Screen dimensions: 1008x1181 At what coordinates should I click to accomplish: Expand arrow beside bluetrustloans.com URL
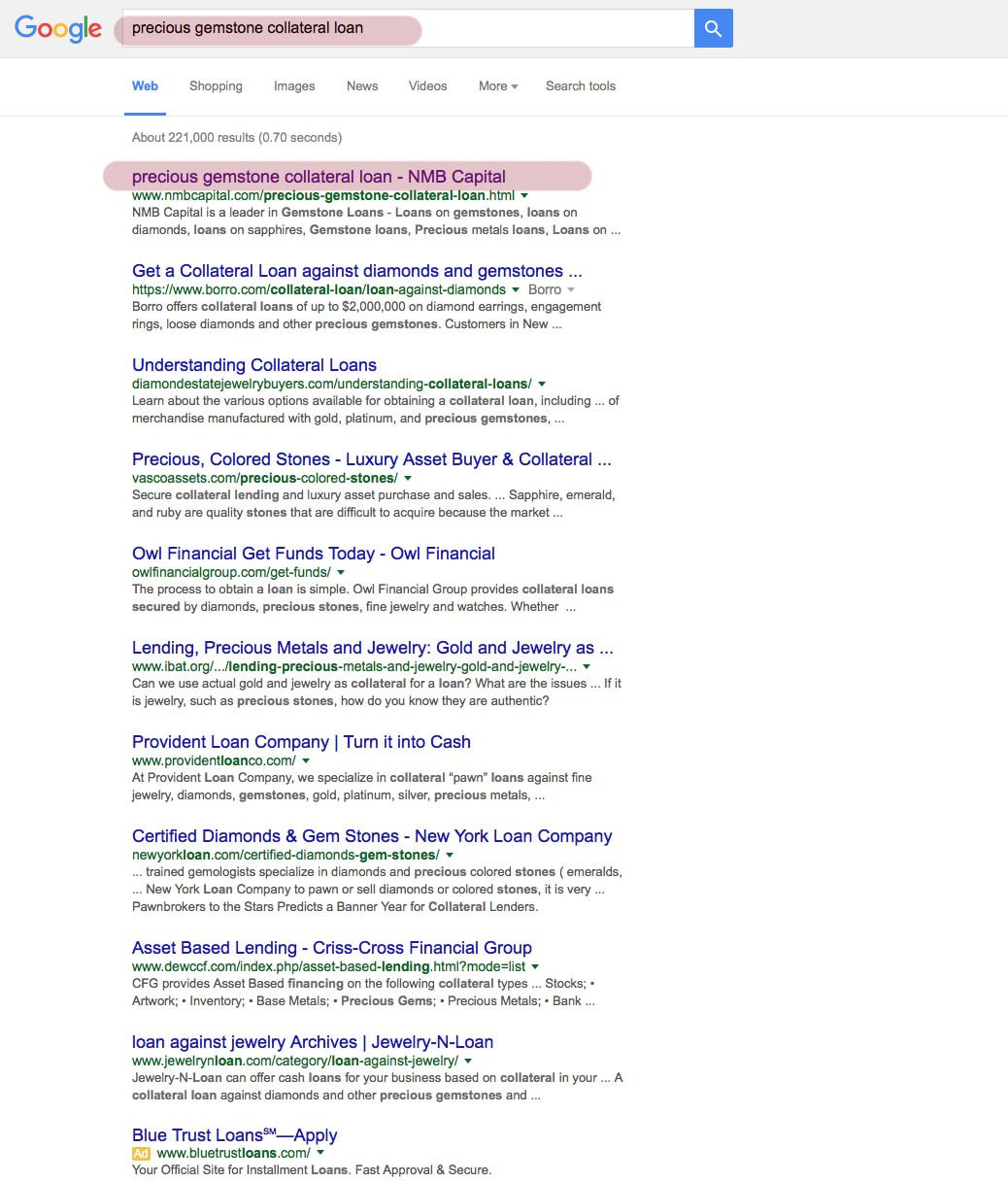pyautogui.click(x=319, y=1153)
